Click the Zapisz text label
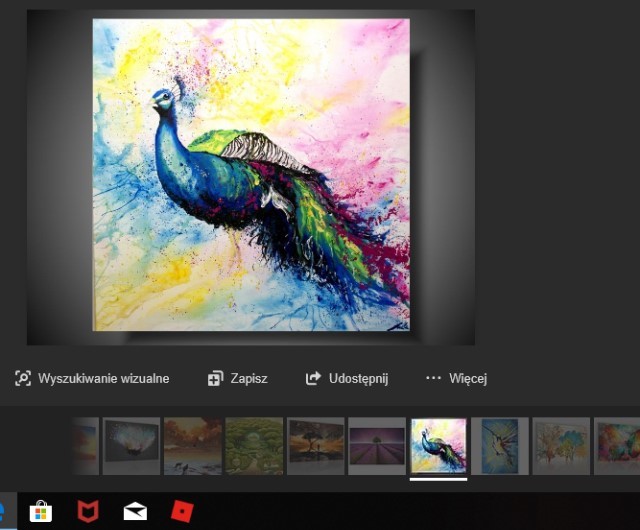 (x=249, y=378)
